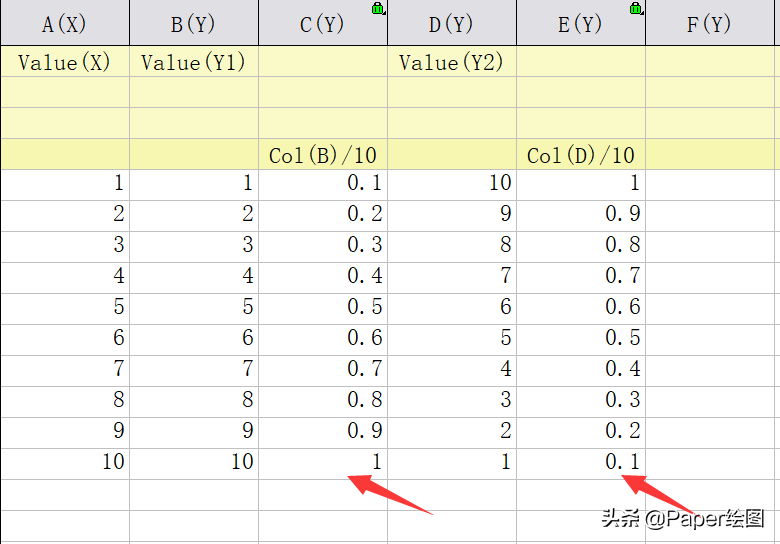Select column C cell with value 0.8
Image resolution: width=780 pixels, height=544 pixels.
click(x=323, y=402)
